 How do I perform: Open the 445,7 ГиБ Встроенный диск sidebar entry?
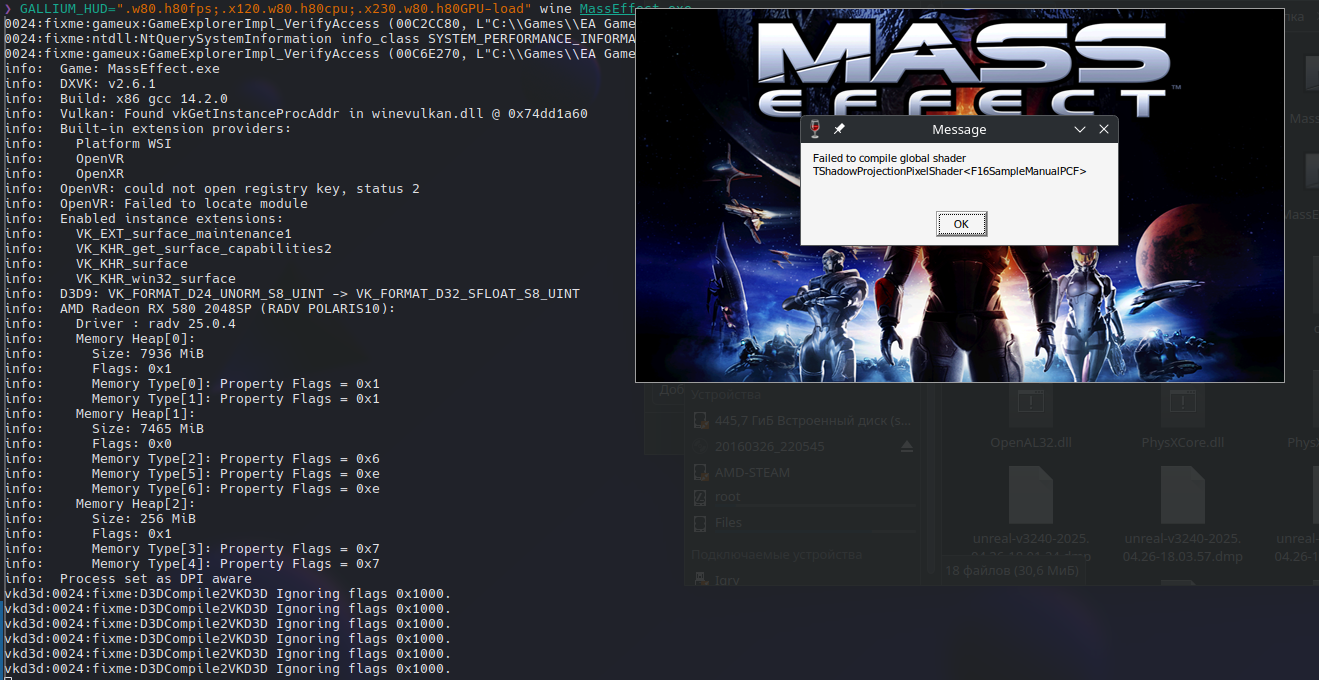(802, 420)
